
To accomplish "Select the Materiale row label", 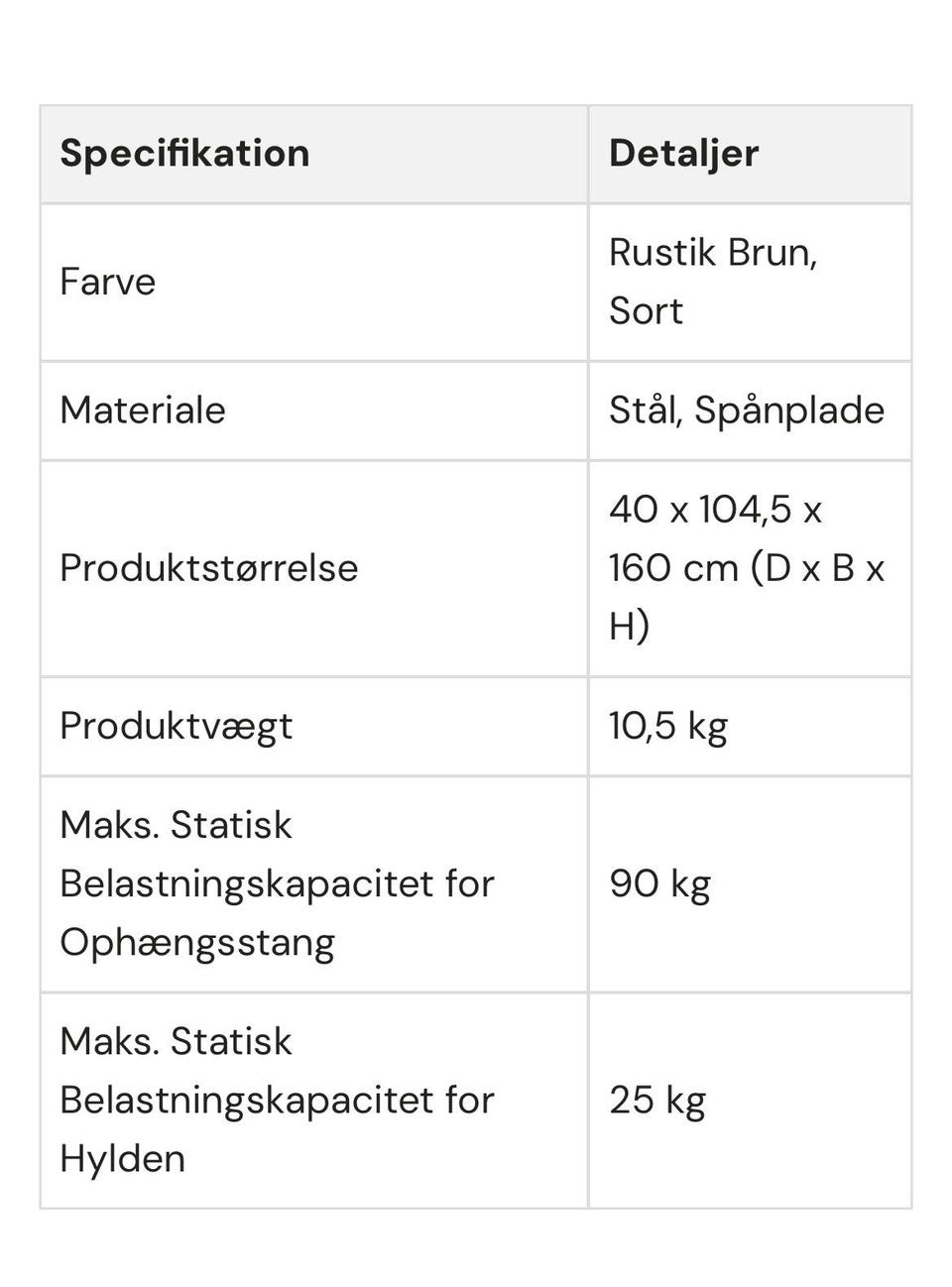I will 142,410.
